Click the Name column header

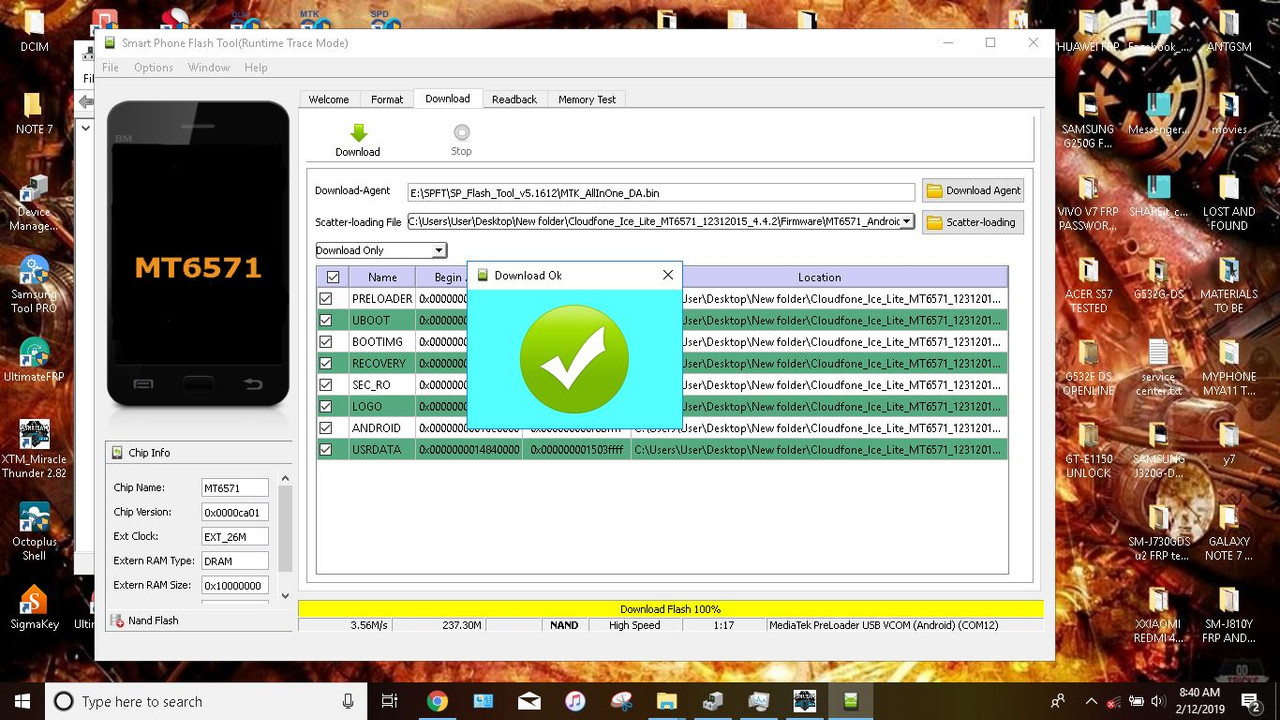382,277
